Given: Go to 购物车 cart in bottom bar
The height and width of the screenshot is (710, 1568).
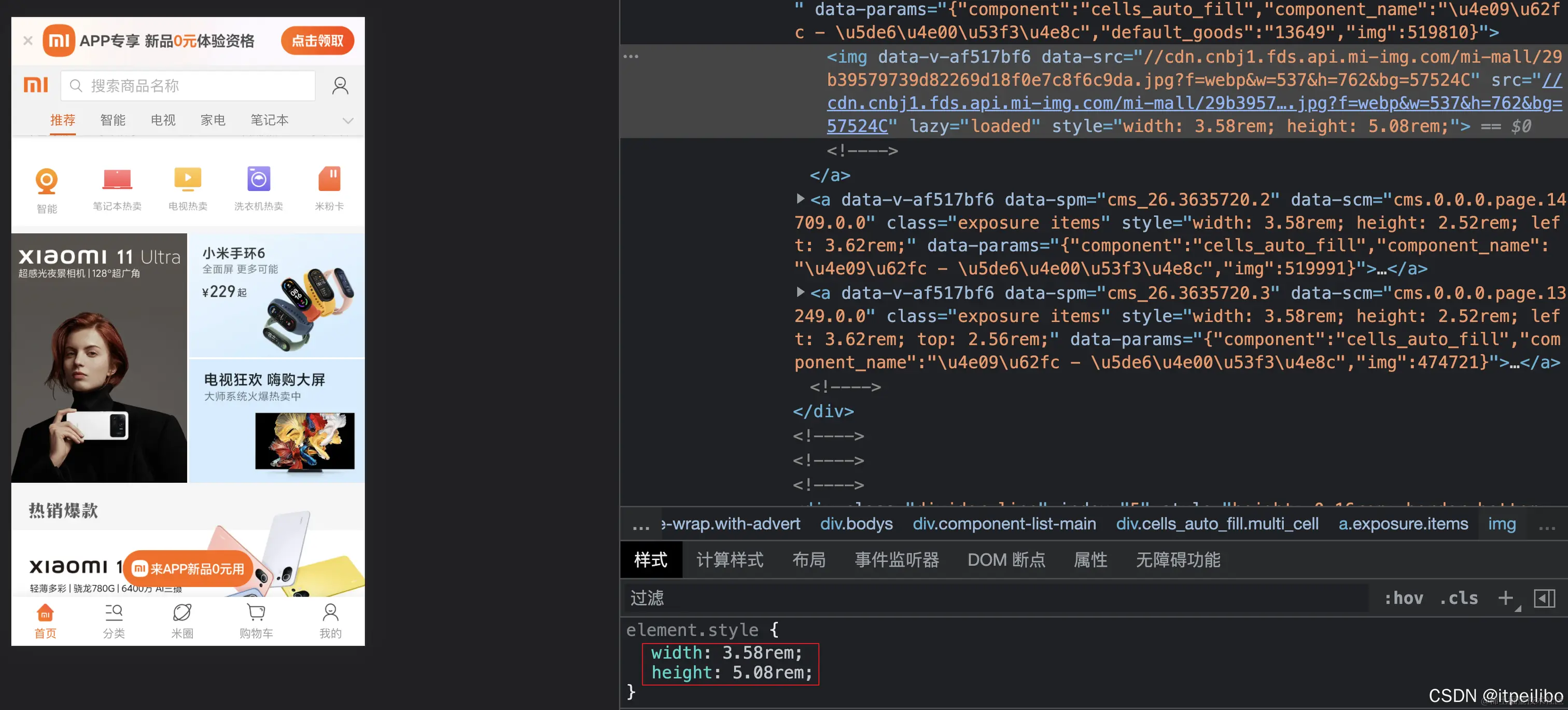Looking at the screenshot, I should coord(256,620).
